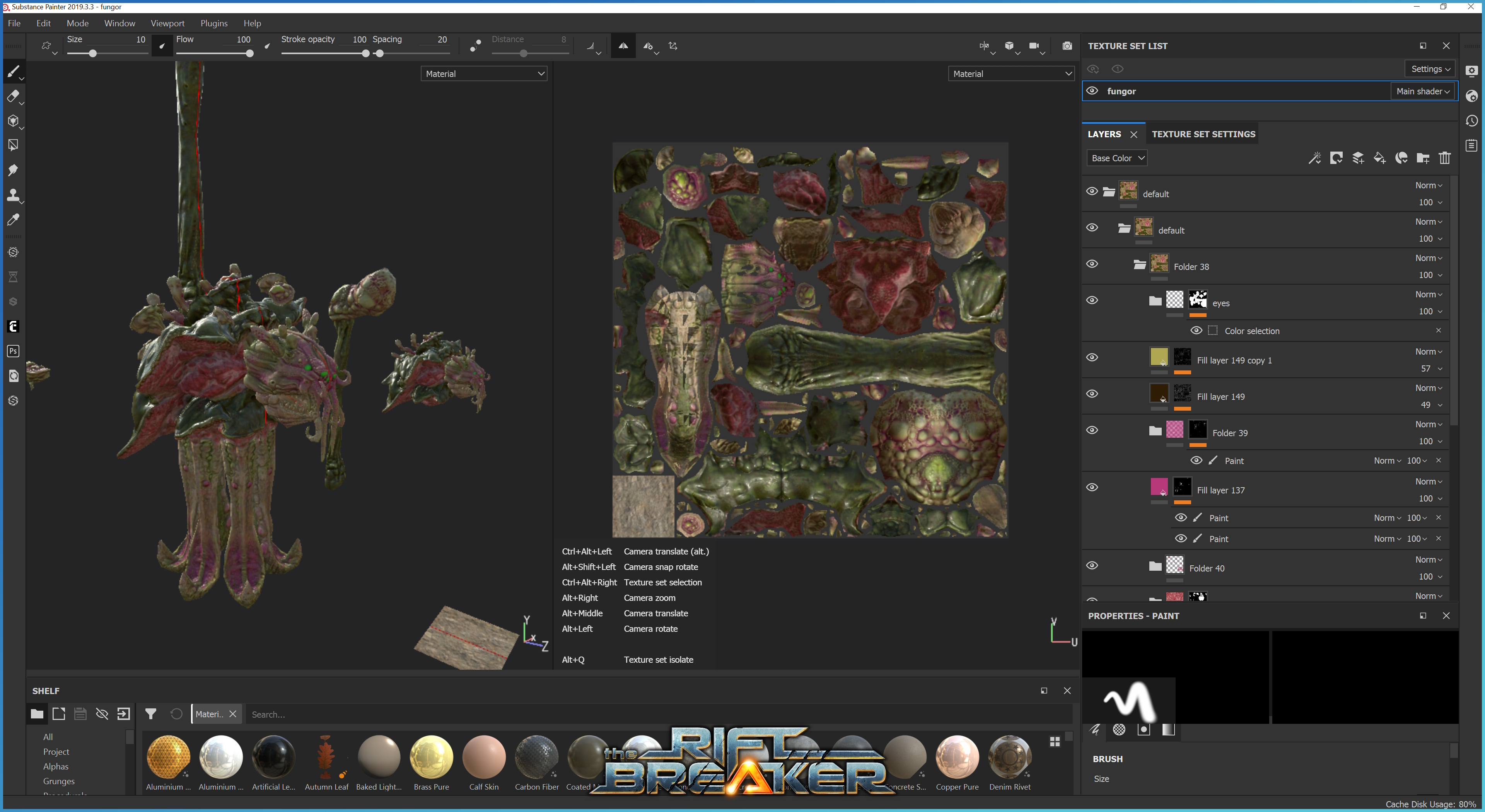Click the shelf Search field
The image size is (1485, 812).
(659, 714)
